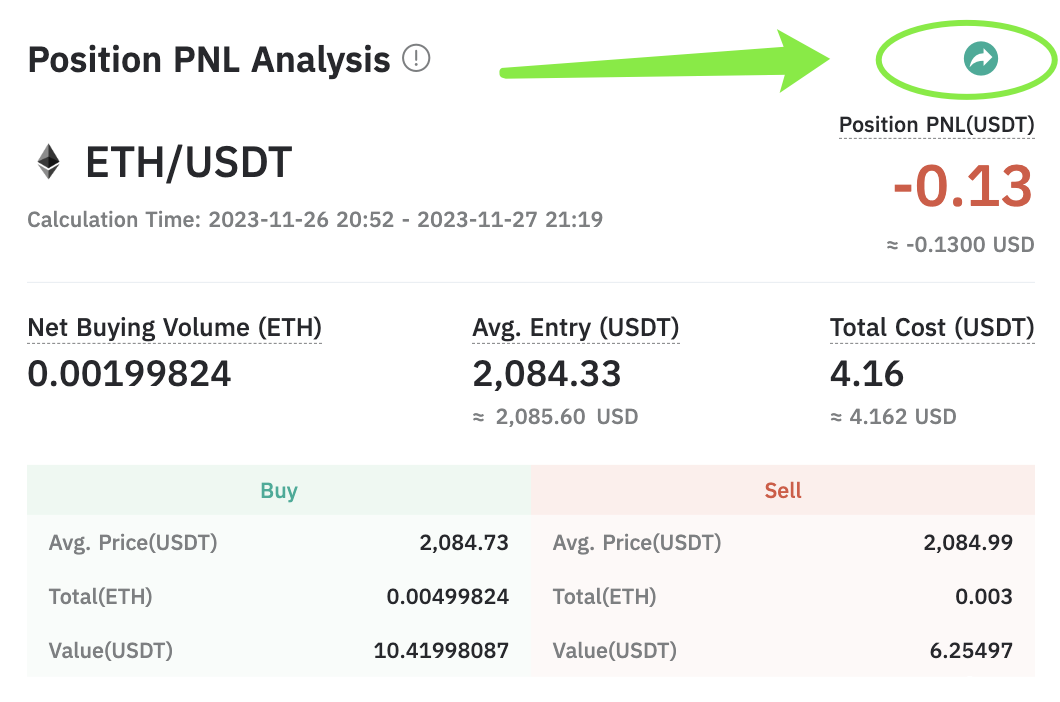Click the 4.16 total cost value
The width and height of the screenshot is (1060, 702).
(867, 374)
